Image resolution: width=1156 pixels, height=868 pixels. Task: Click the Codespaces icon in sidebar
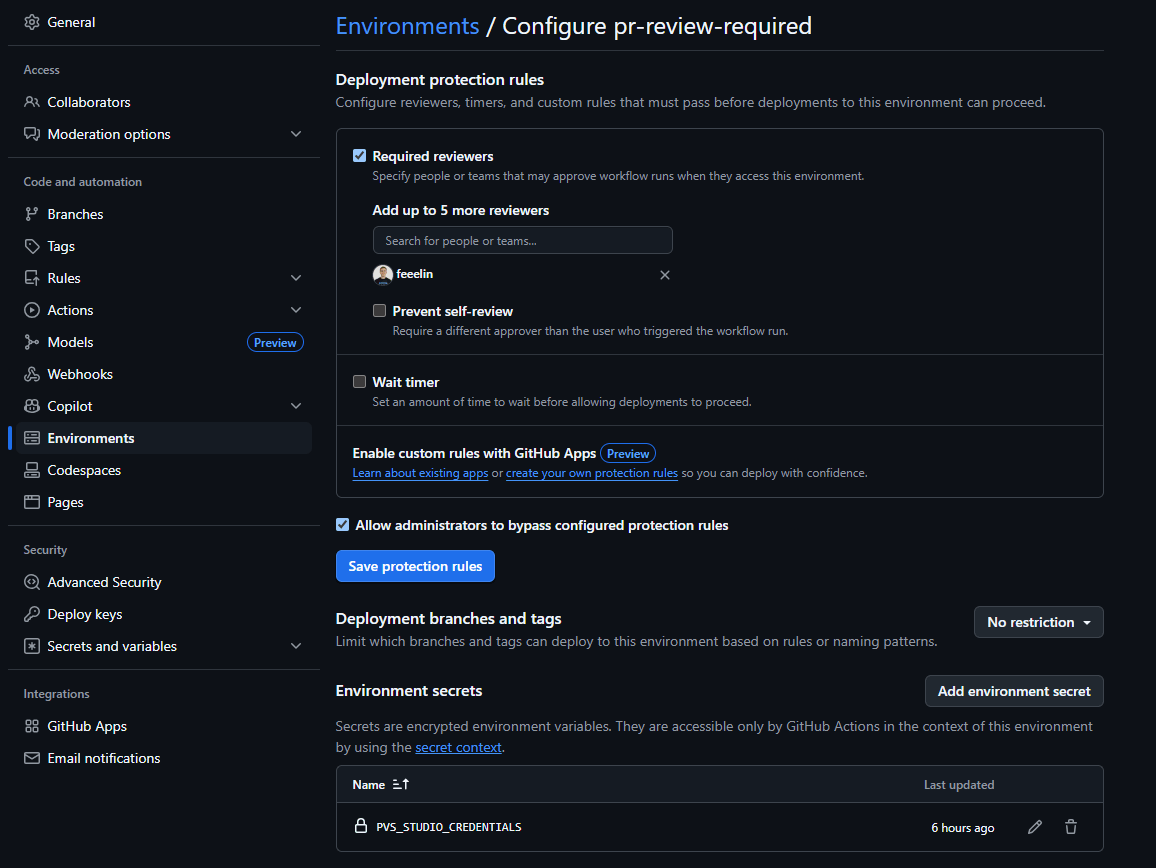[x=32, y=470]
